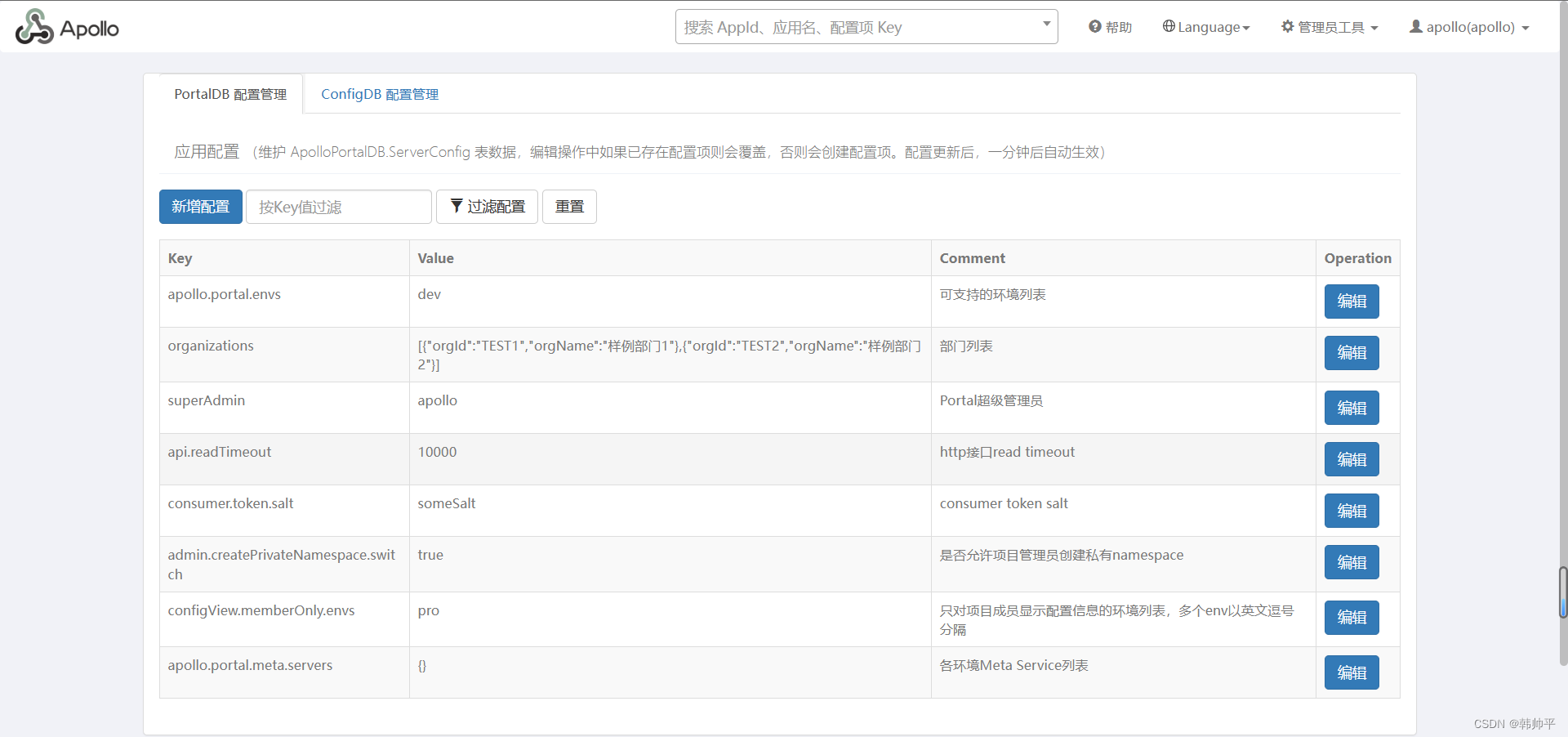Edit the consumer.token.salt entry

tap(1351, 511)
